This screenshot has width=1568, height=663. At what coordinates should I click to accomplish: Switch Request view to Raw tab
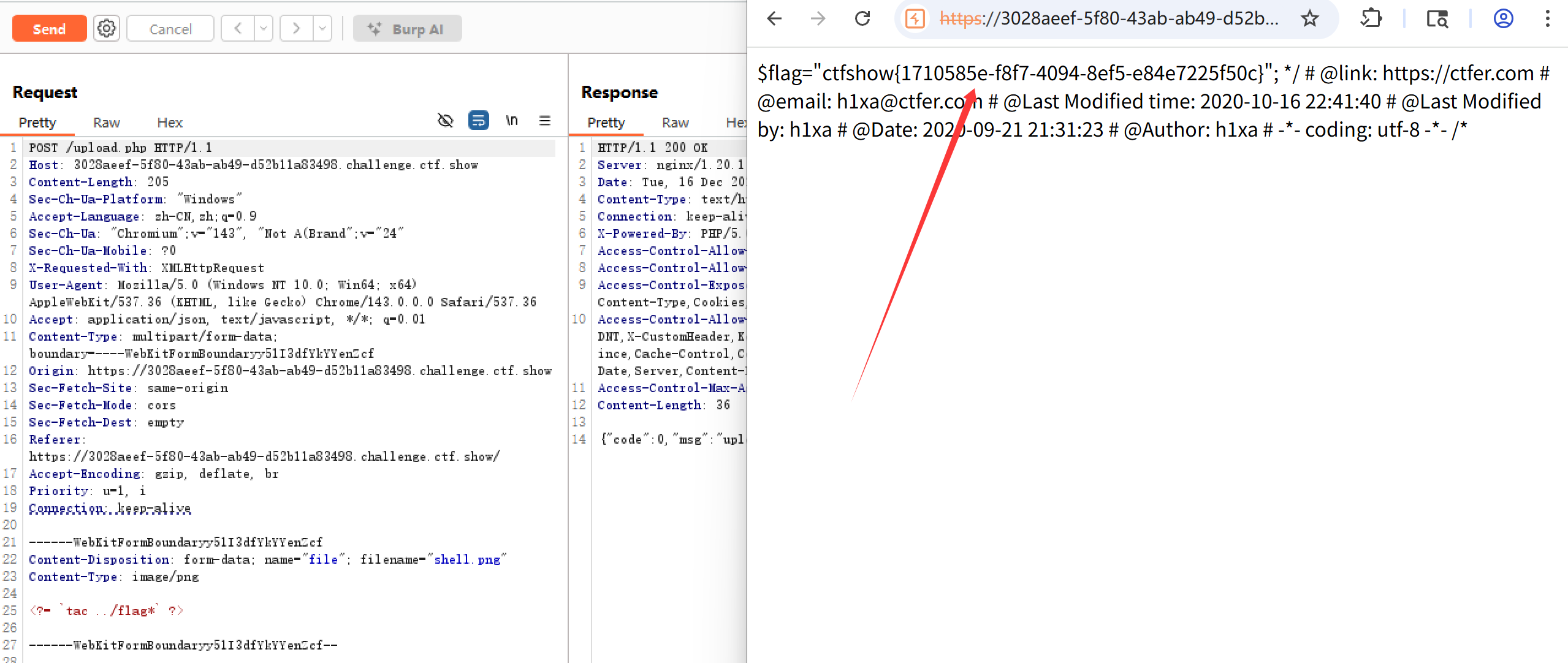point(106,123)
